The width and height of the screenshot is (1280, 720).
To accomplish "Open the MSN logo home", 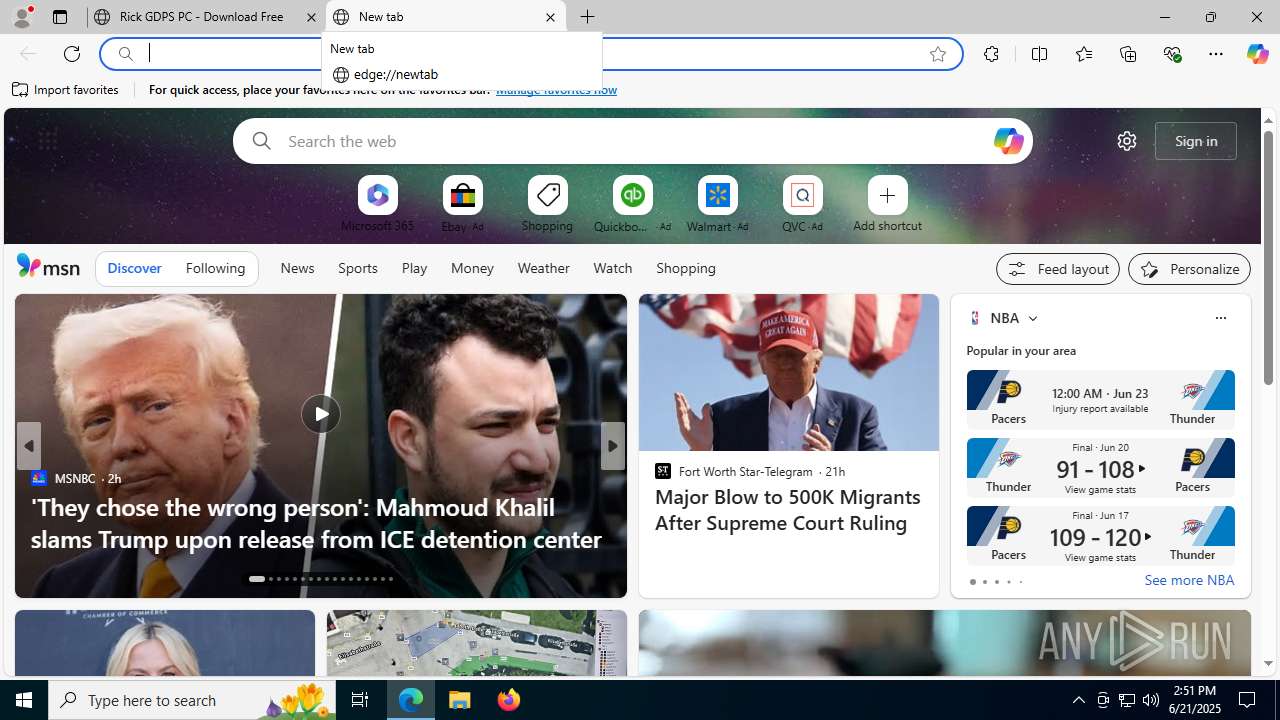I will tap(48, 266).
